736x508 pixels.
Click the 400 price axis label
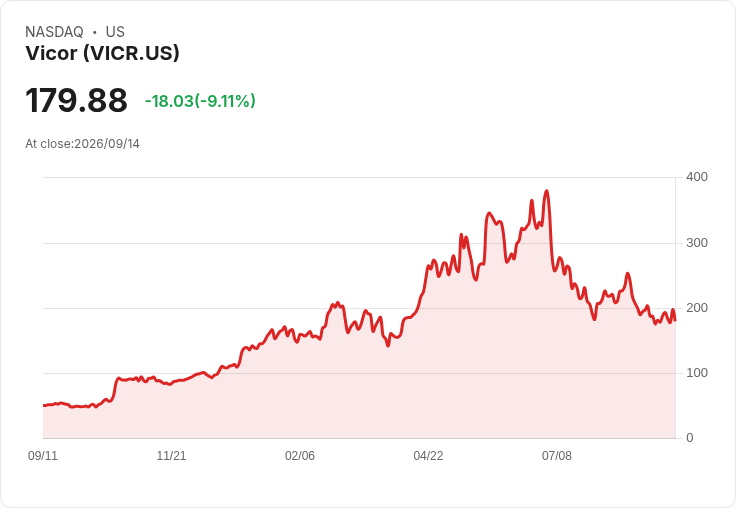click(x=697, y=177)
